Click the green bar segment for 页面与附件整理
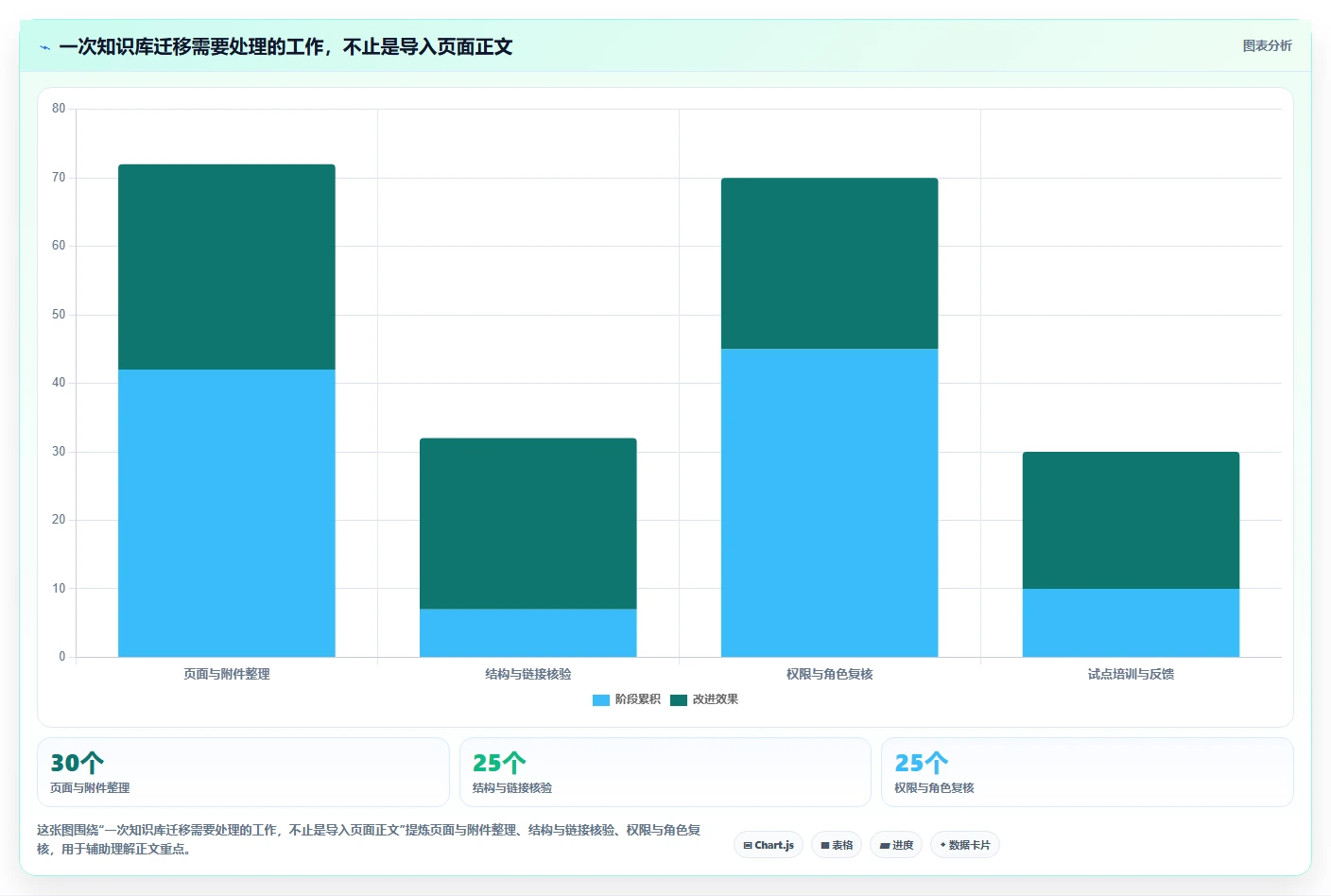Viewport: 1331px width, 896px height. point(227,267)
